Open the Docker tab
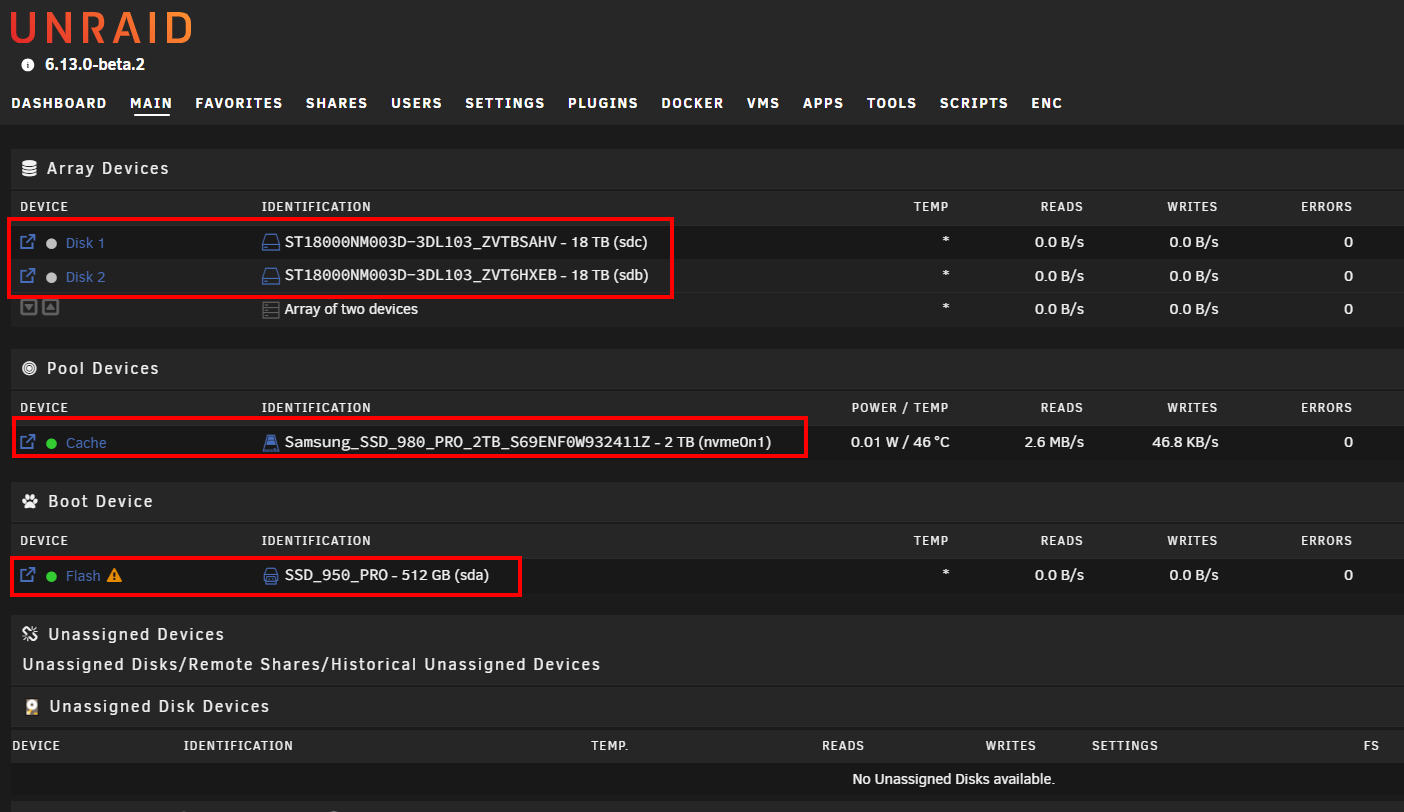This screenshot has width=1404, height=812. click(692, 103)
